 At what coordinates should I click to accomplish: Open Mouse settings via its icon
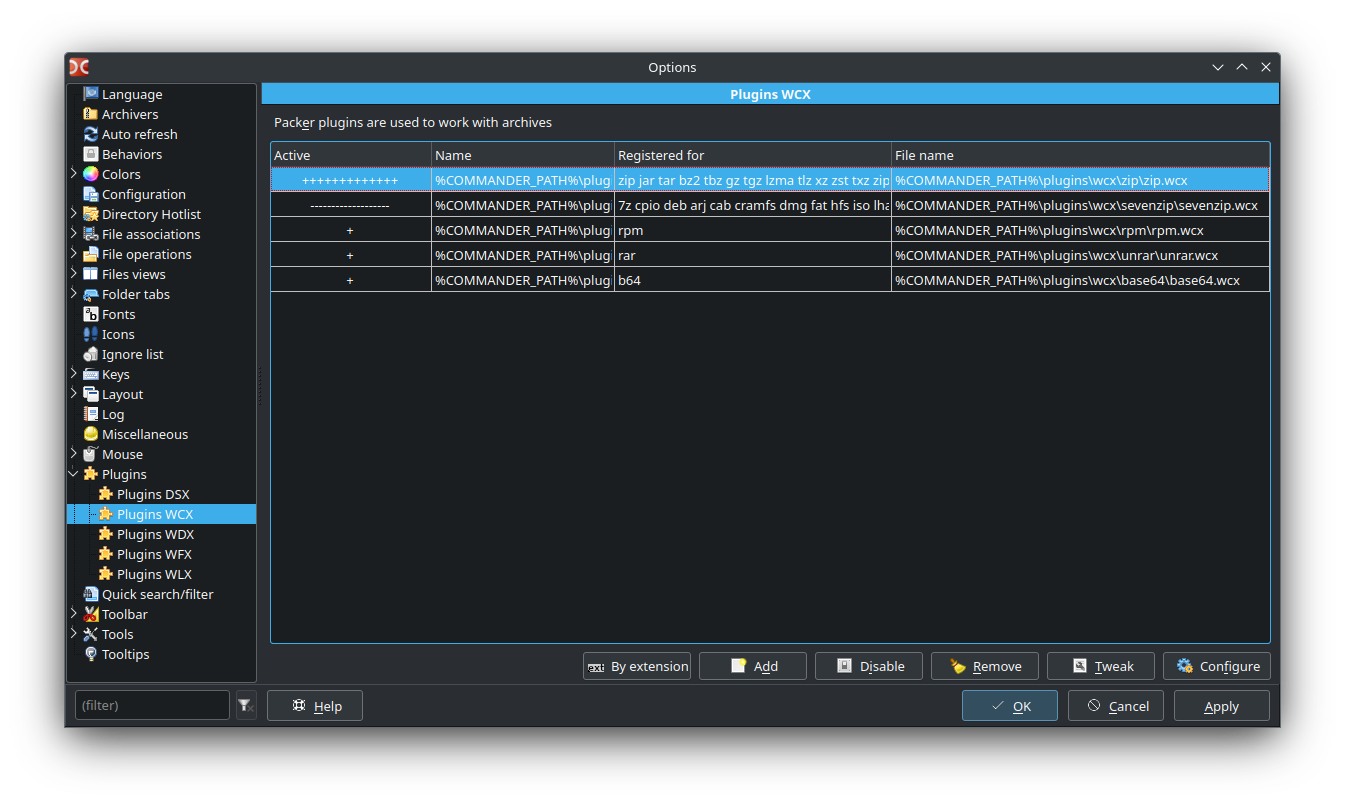coord(89,454)
